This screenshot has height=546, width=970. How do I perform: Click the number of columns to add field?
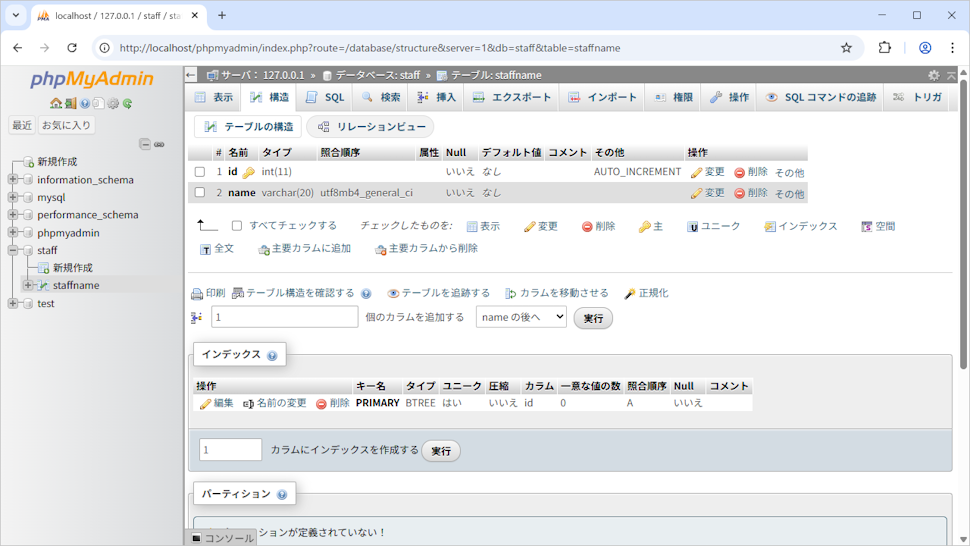(x=284, y=317)
